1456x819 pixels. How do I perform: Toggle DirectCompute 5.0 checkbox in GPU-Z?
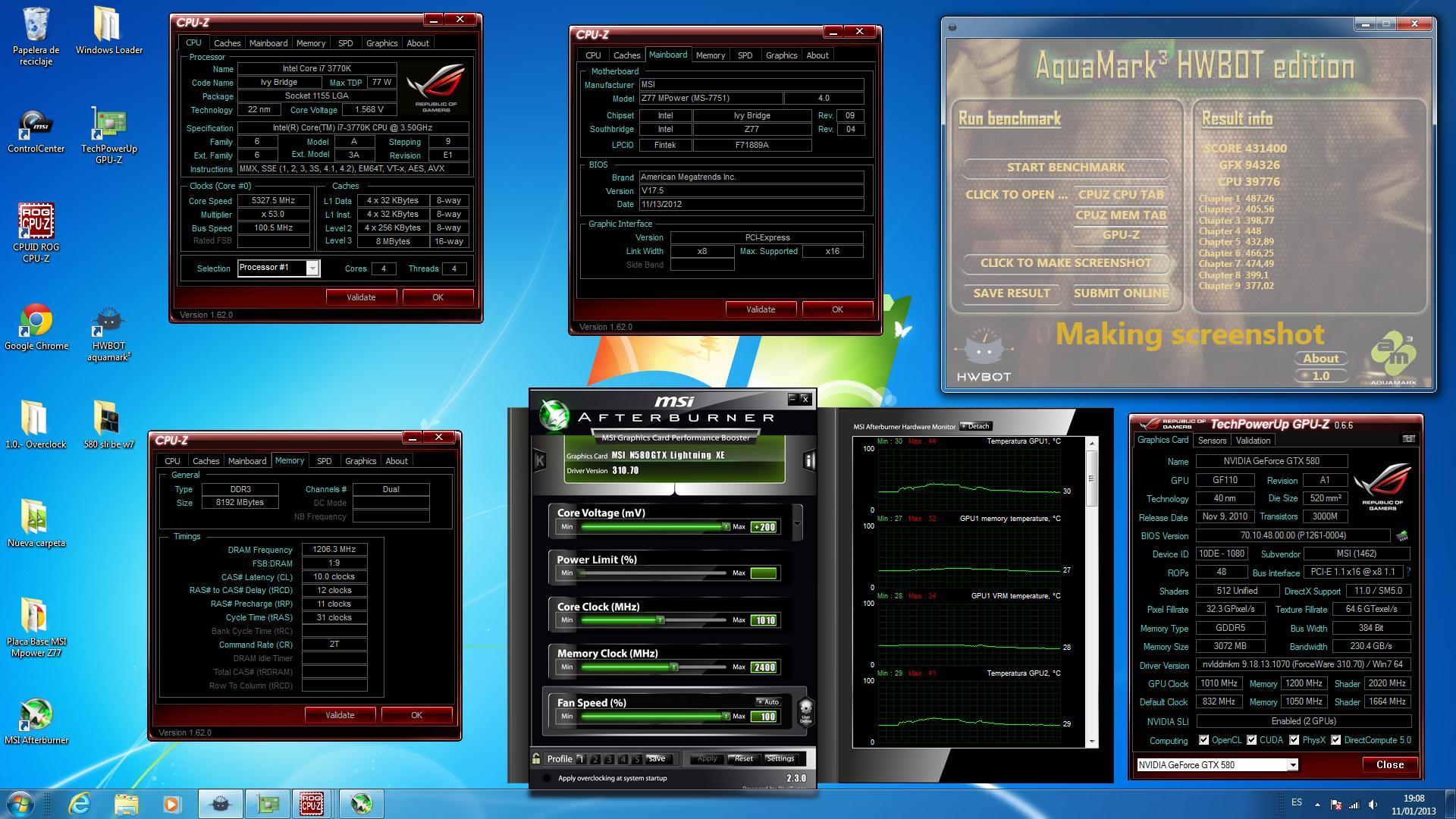[1335, 740]
